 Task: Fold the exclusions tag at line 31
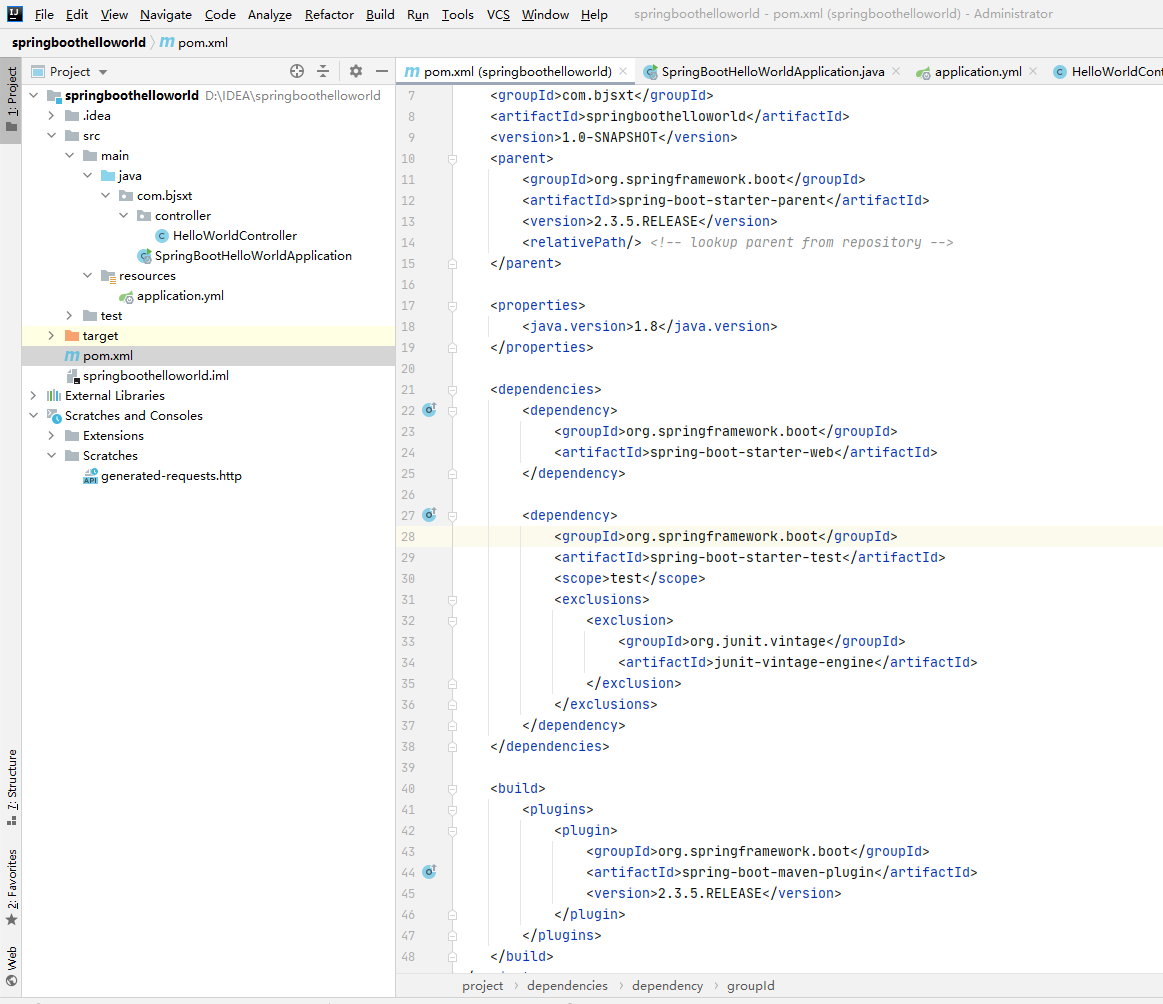click(x=452, y=599)
